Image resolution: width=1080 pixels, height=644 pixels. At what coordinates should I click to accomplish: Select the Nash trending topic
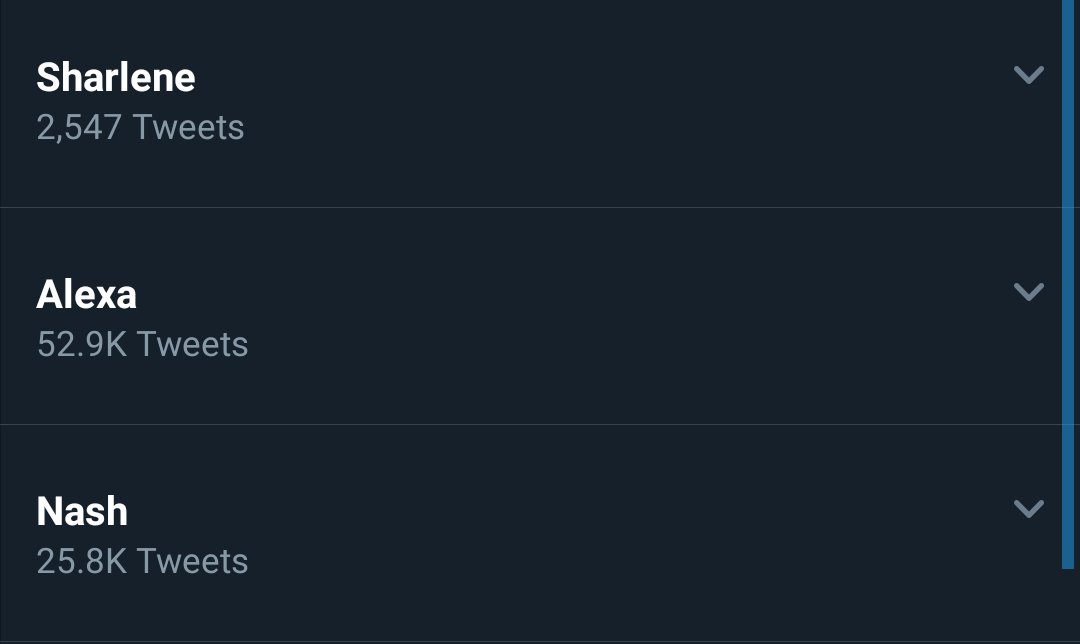pos(82,511)
